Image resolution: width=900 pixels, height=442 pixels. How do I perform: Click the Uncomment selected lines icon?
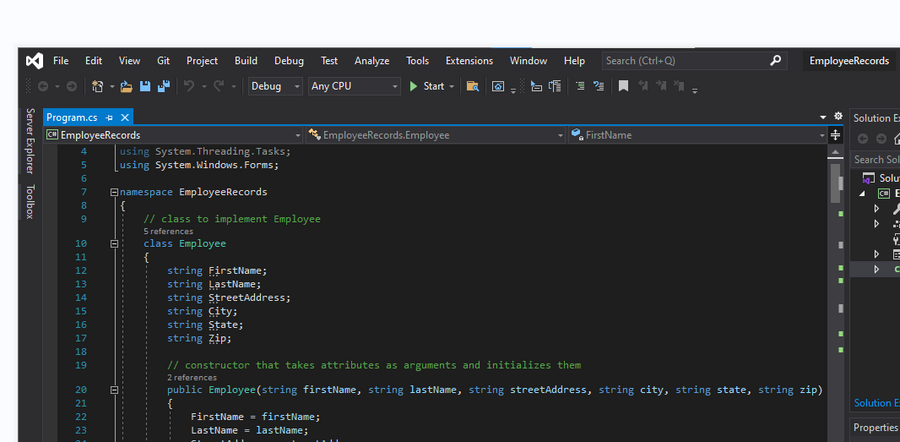pos(599,86)
